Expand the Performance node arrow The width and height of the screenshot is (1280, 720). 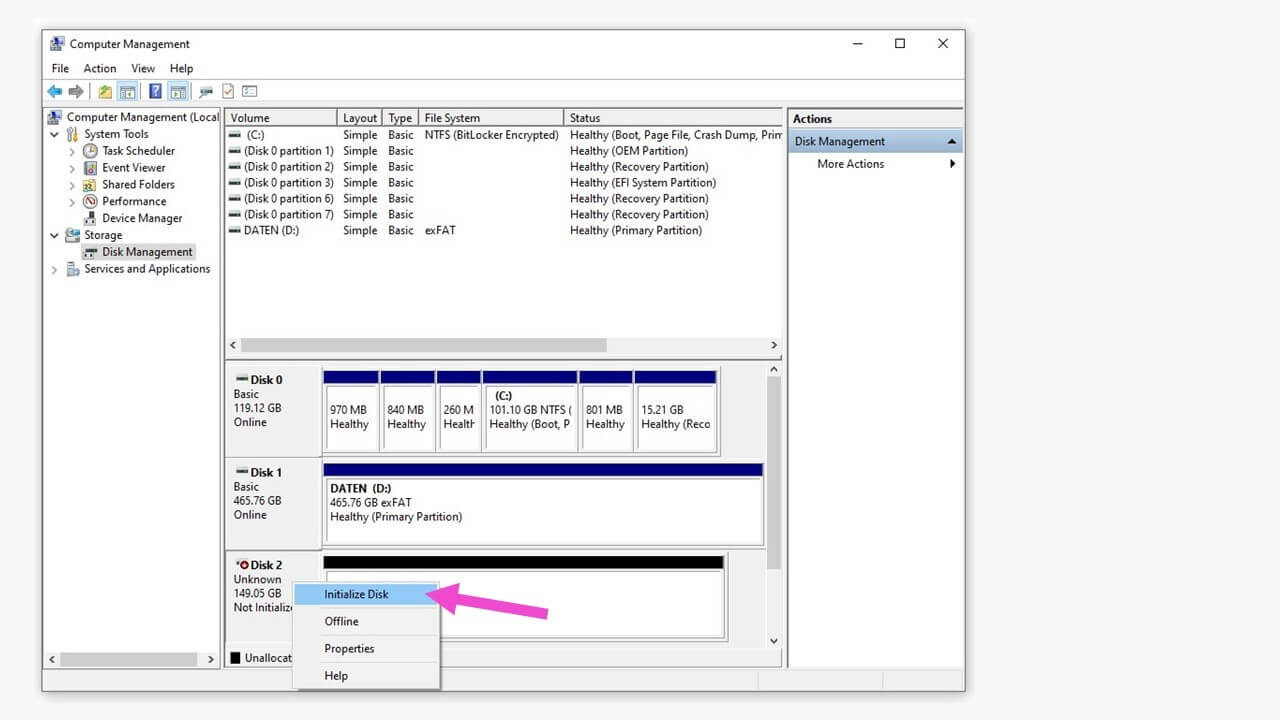click(72, 201)
